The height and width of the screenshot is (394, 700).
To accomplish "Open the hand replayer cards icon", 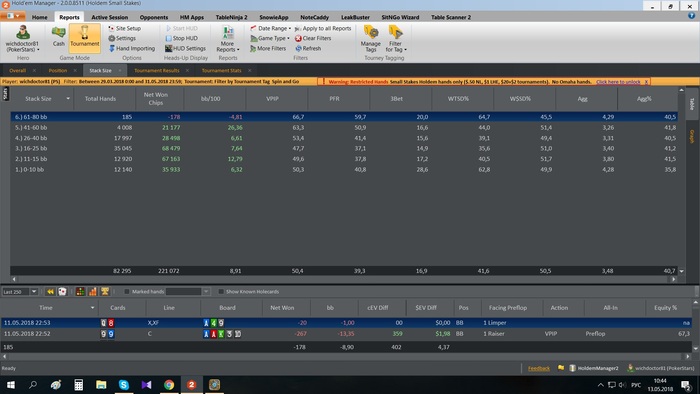I will [62, 291].
